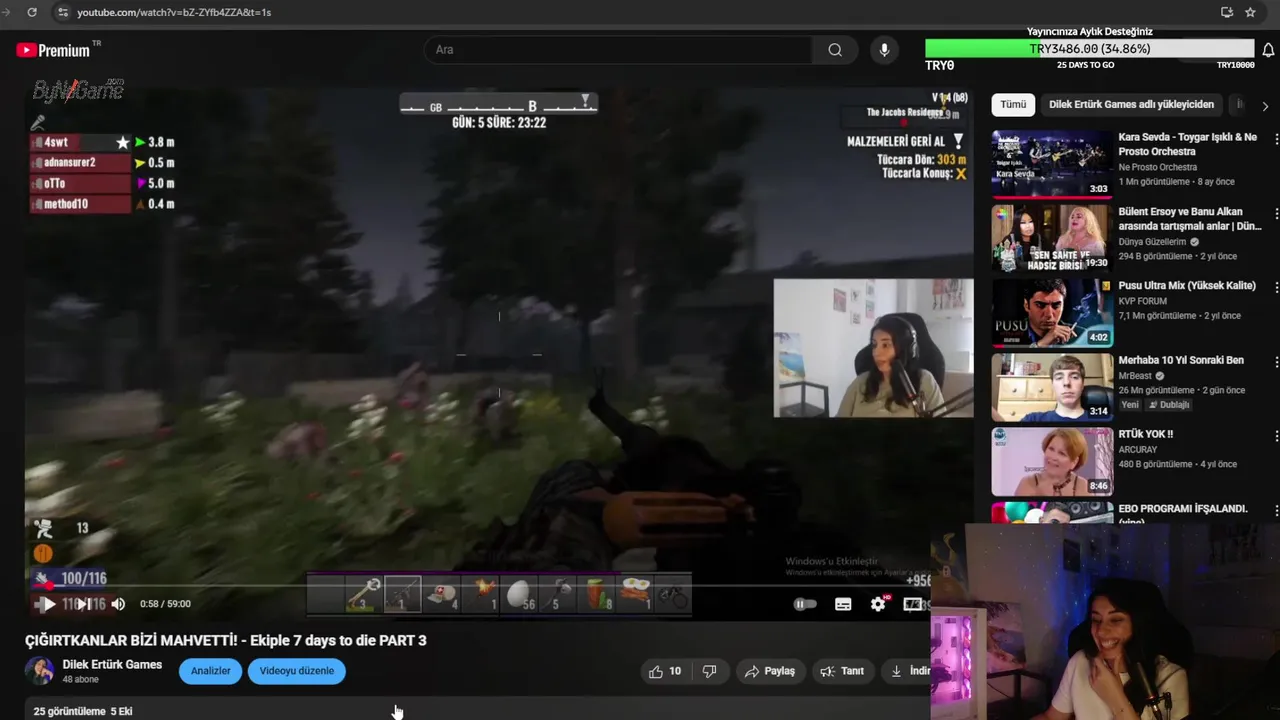Screen dimensions: 1280x720
Task: Focus the 'Ara' search field
Action: pyautogui.click(x=620, y=50)
